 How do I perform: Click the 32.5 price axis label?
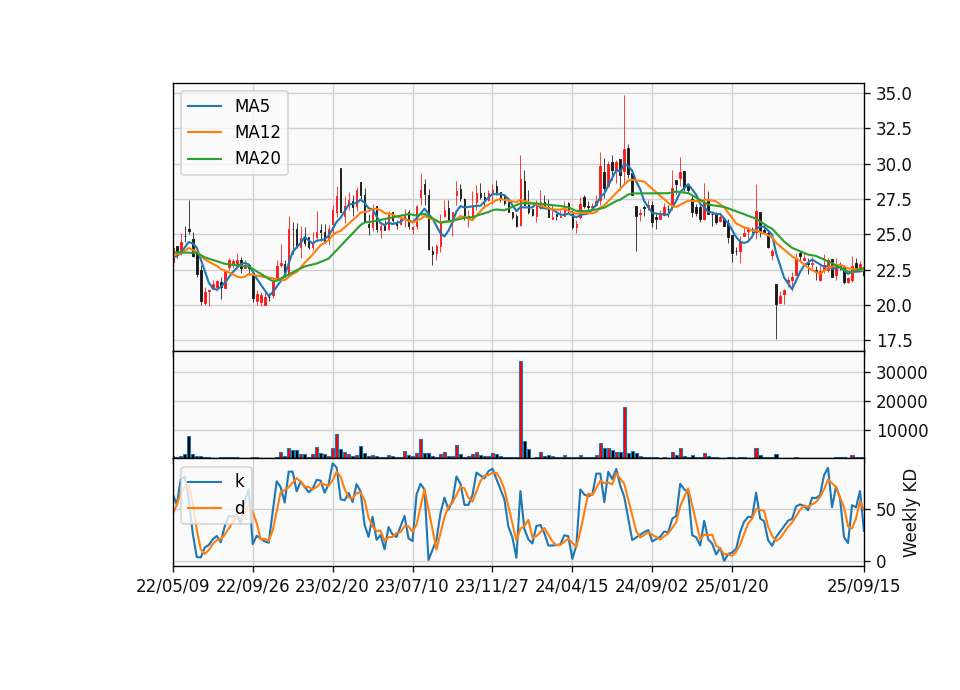click(894, 129)
